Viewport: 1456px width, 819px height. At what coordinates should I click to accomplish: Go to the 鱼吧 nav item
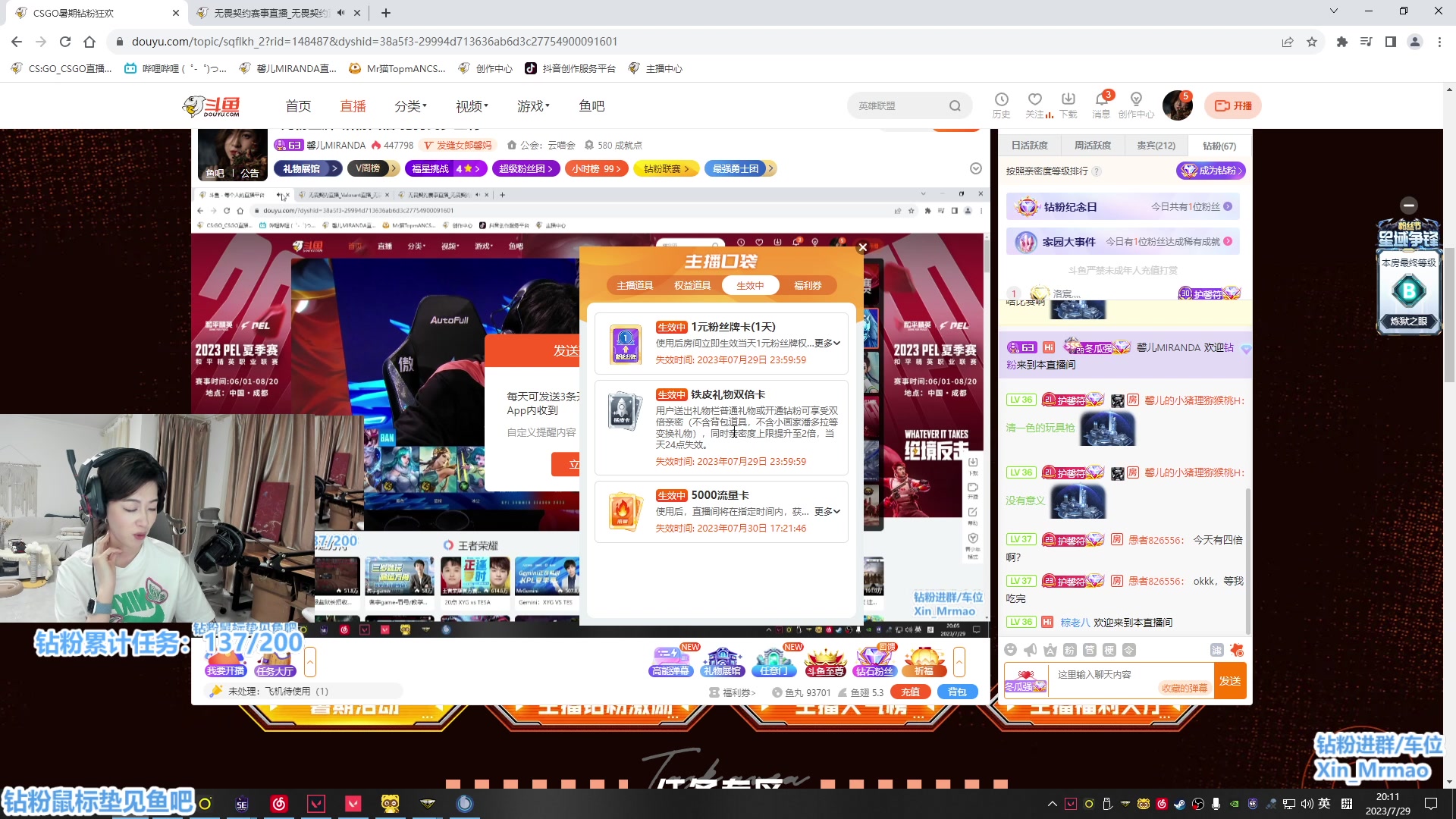[x=591, y=106]
